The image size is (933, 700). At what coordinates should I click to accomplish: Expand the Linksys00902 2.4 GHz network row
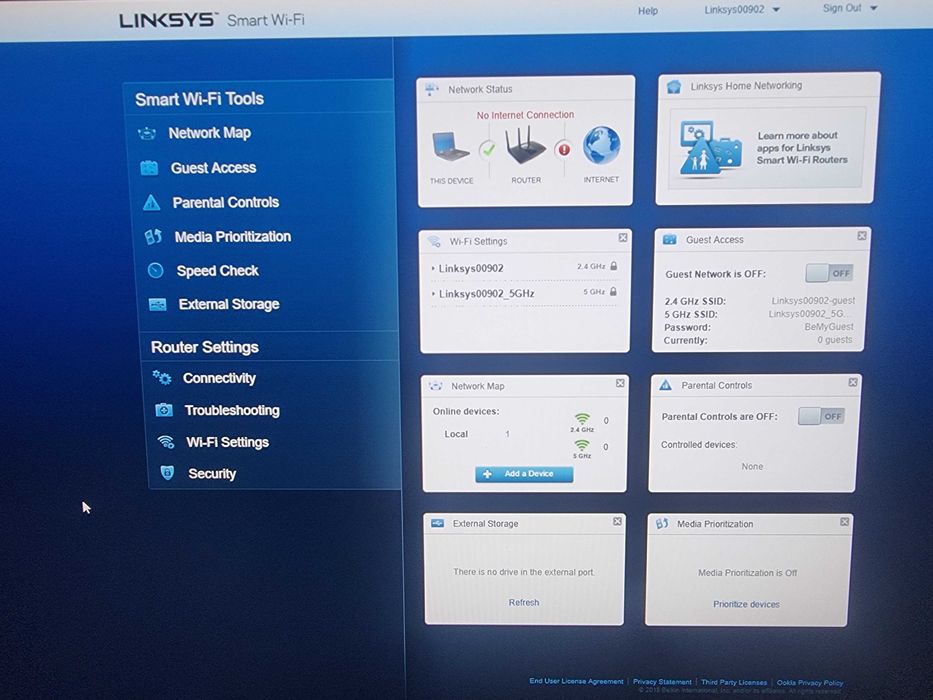click(524, 267)
